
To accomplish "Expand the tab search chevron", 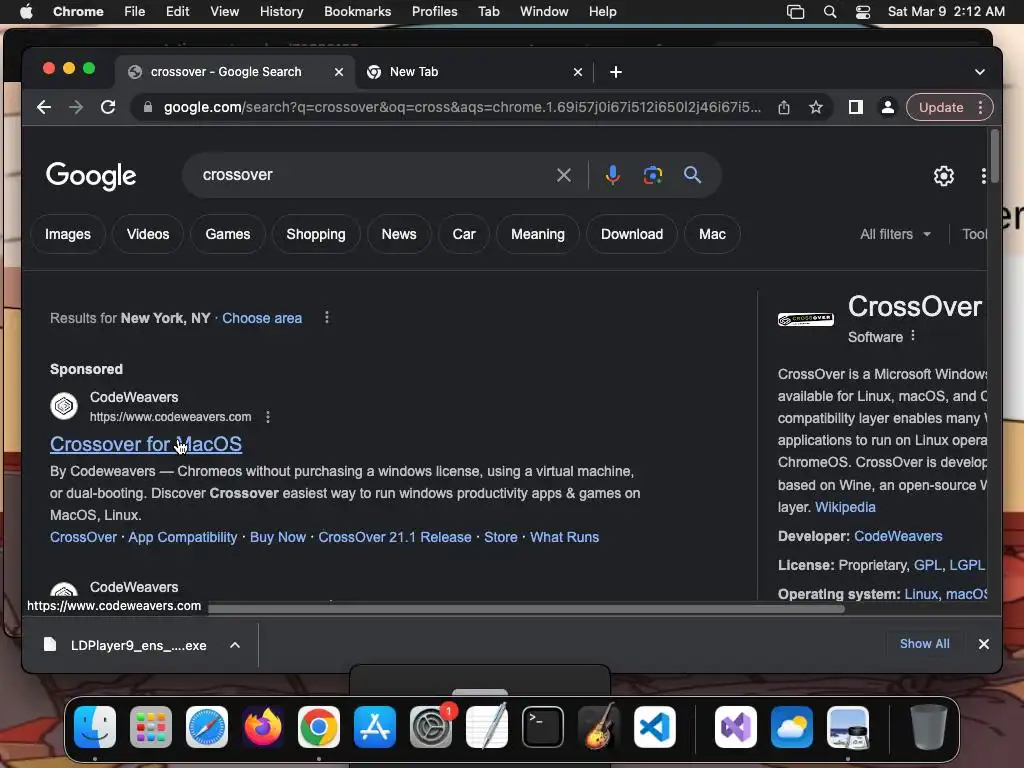I will point(980,72).
